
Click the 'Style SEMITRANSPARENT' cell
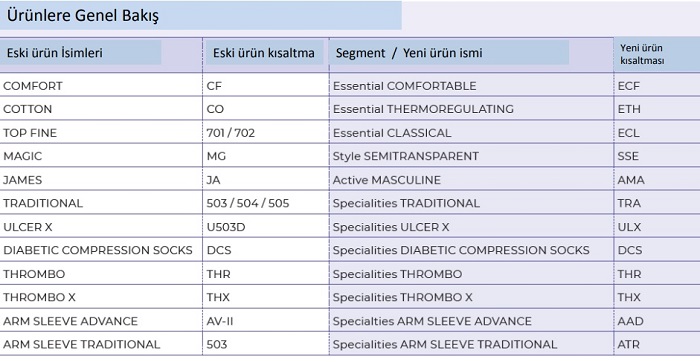pyautogui.click(x=471, y=156)
